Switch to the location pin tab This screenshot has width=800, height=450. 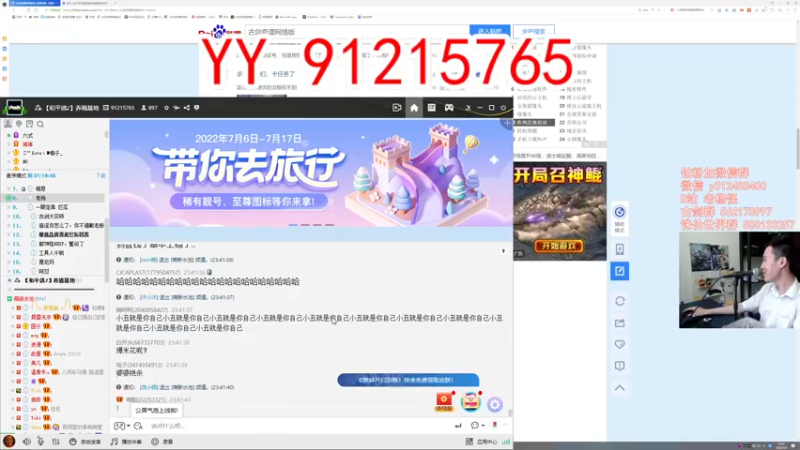pos(19,124)
